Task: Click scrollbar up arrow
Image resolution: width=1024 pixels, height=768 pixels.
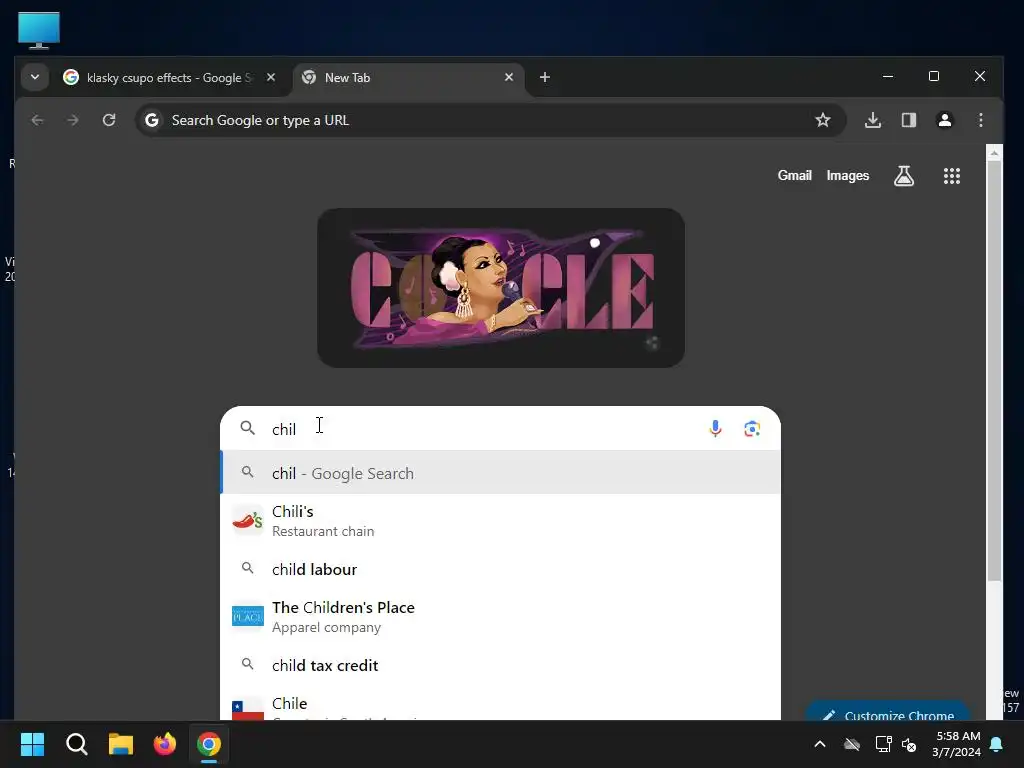Action: point(994,153)
